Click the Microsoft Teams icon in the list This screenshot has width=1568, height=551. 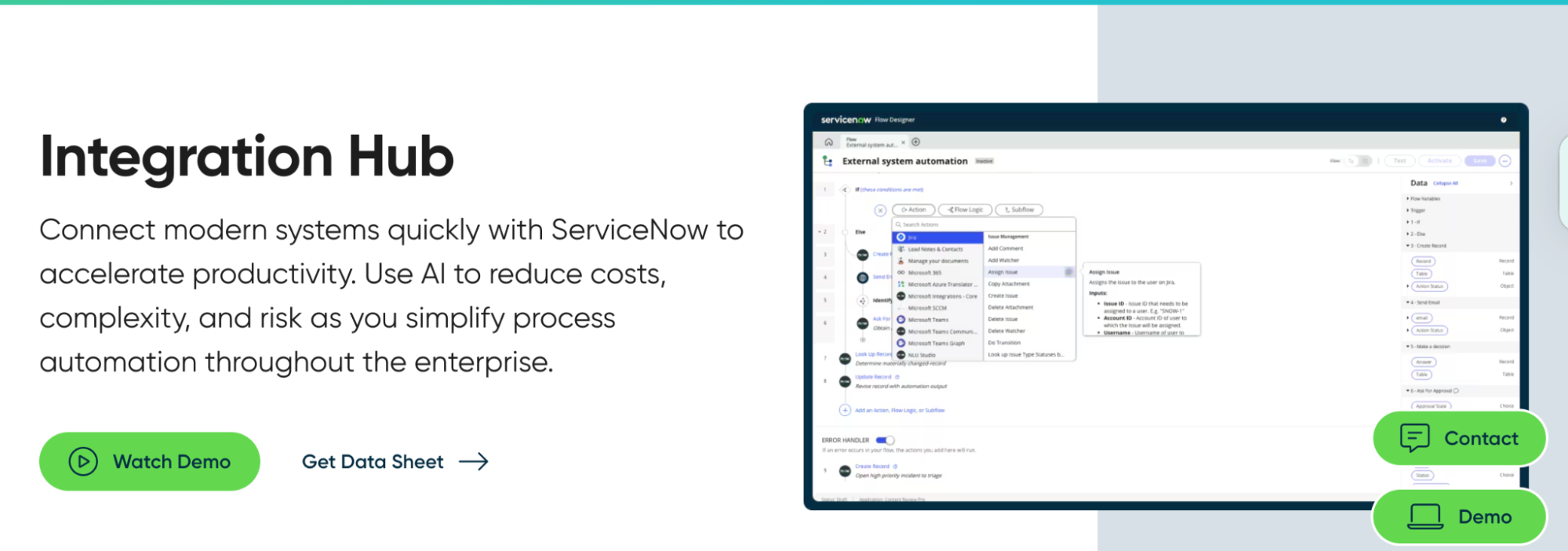[901, 320]
